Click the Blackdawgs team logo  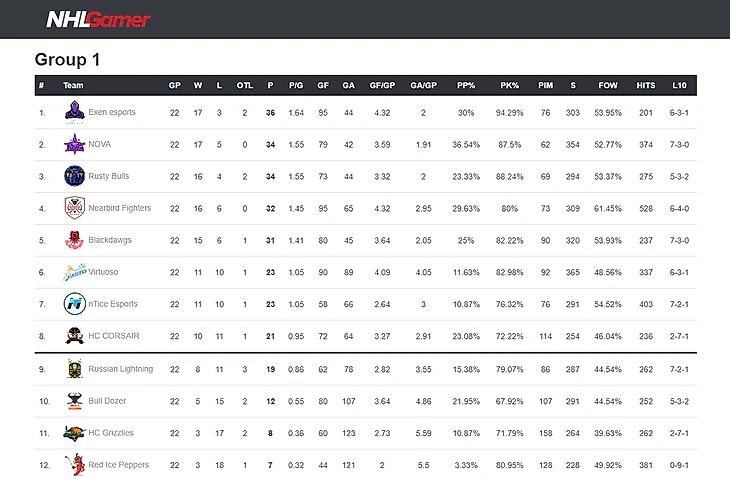pos(75,240)
